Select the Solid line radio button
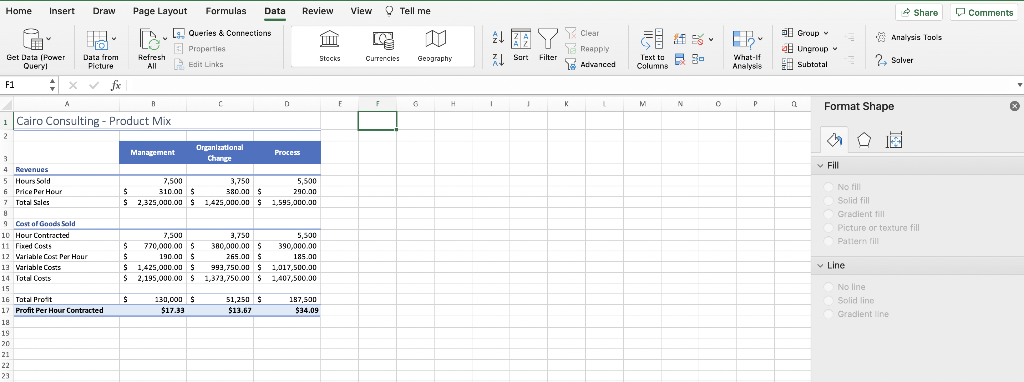Viewport: 1024px width, 382px height. click(829, 301)
